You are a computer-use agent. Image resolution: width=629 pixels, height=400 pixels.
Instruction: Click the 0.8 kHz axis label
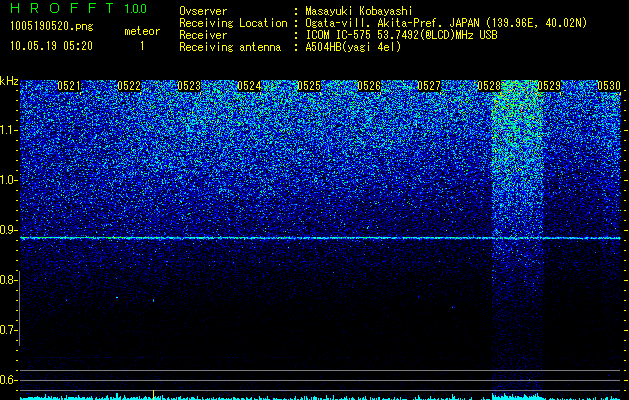(8, 280)
